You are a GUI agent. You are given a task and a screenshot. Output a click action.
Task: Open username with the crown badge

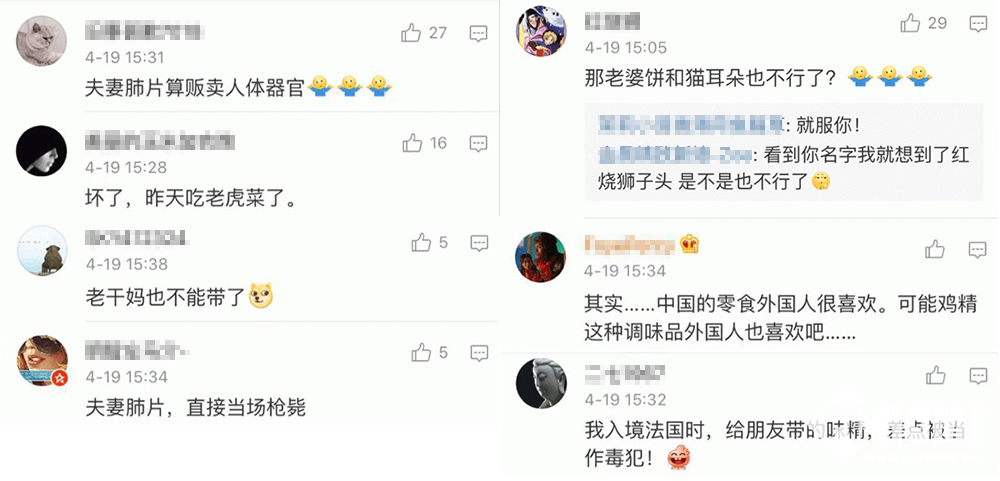point(629,243)
